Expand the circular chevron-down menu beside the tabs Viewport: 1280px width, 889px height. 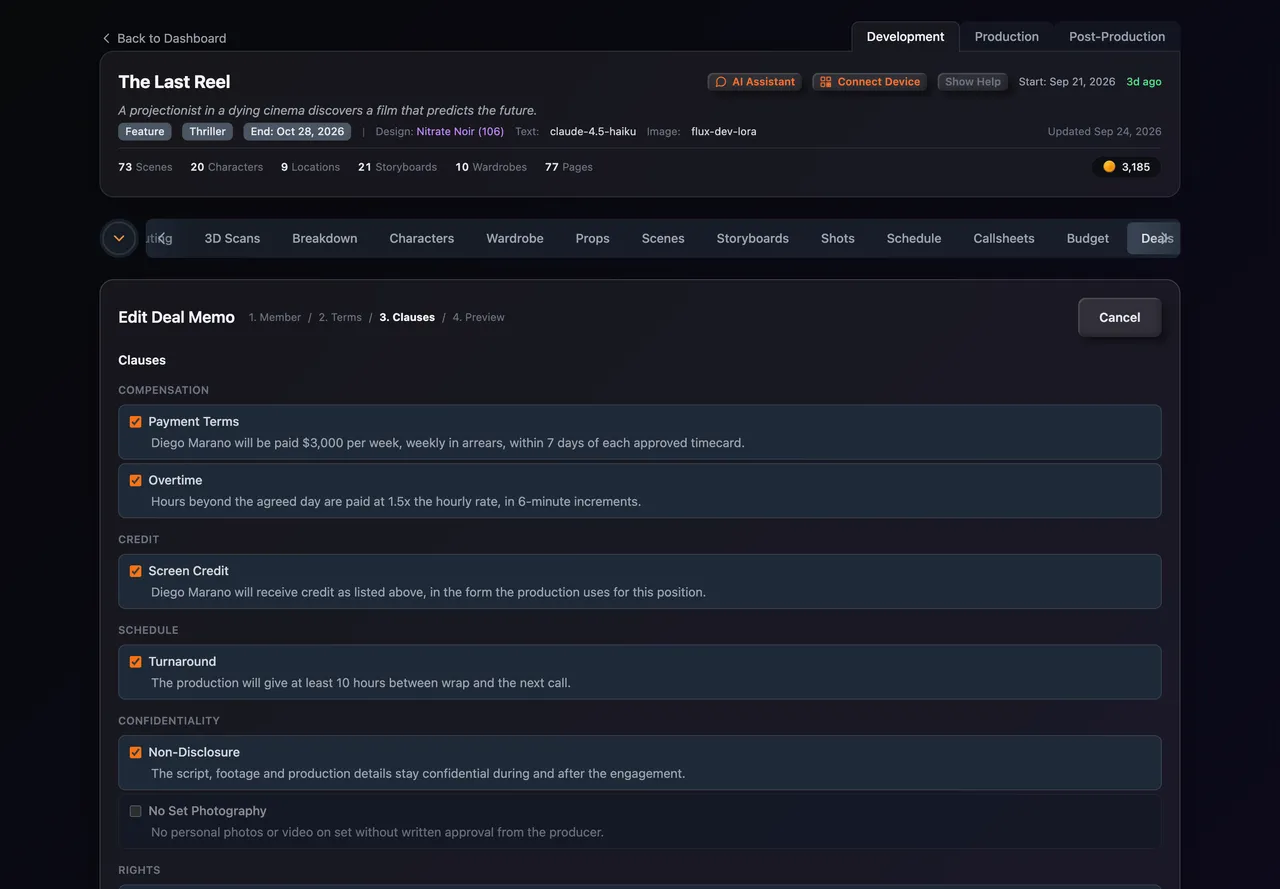point(119,238)
